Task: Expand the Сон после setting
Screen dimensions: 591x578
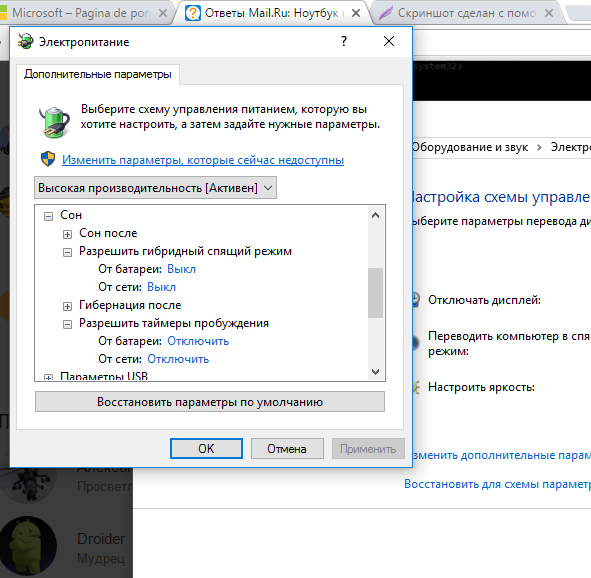Action: pyautogui.click(x=67, y=234)
